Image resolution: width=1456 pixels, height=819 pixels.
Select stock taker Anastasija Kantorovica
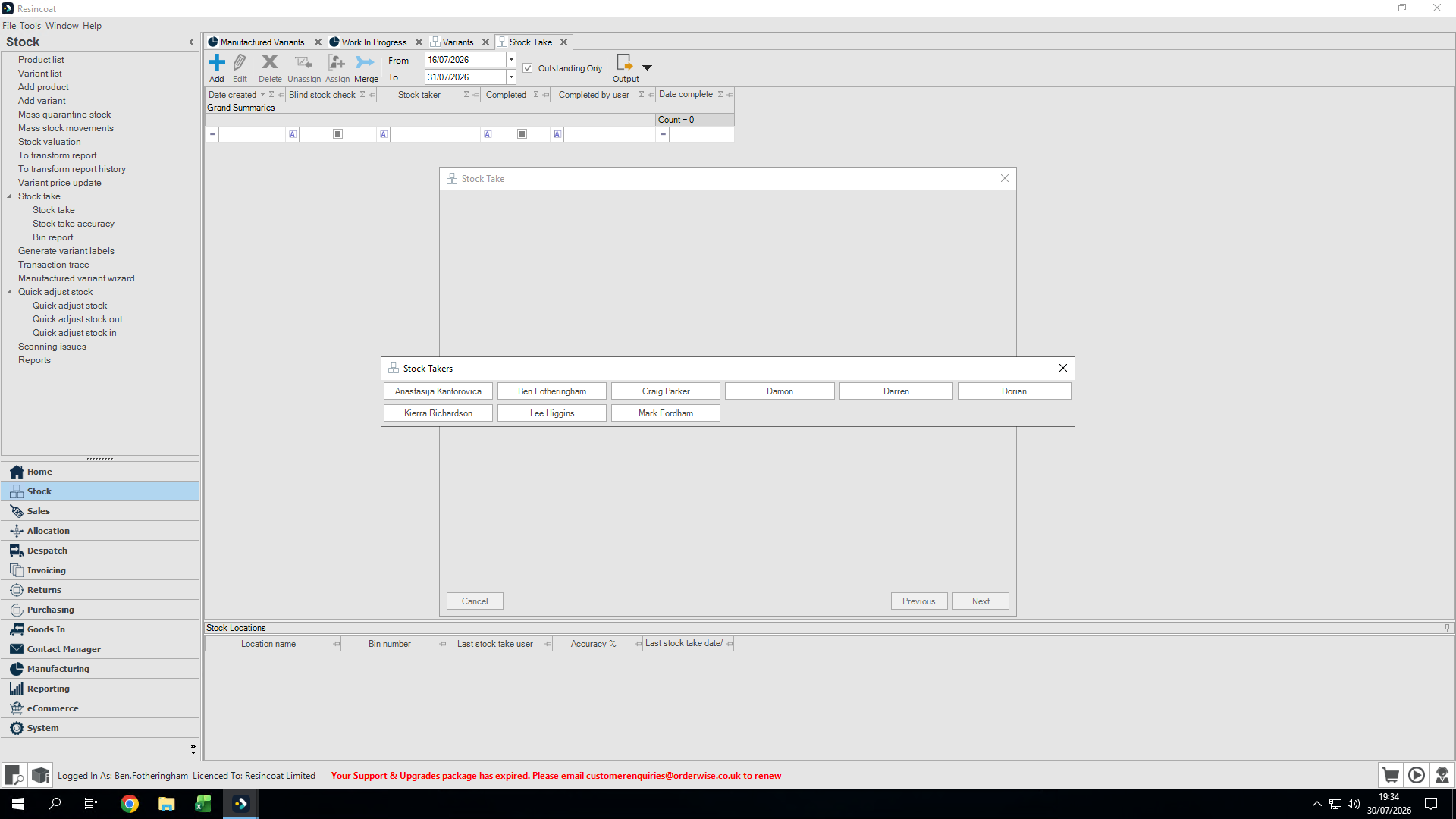click(438, 391)
